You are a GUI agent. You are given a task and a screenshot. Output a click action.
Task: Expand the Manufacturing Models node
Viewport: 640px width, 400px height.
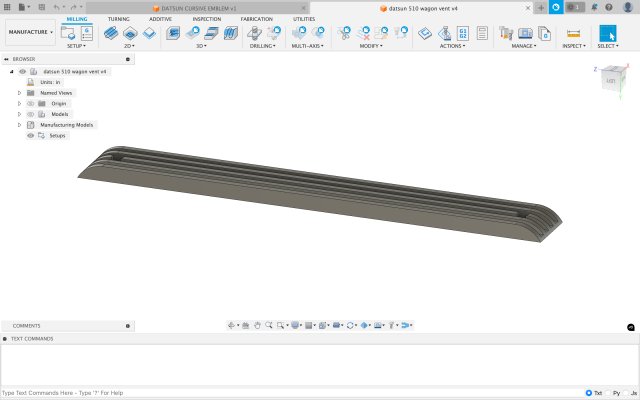coord(19,125)
